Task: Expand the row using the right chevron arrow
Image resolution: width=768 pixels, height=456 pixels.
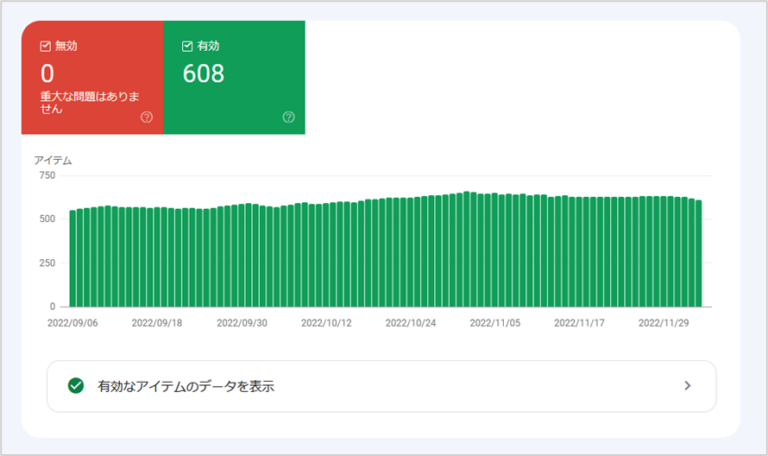Action: 687,386
